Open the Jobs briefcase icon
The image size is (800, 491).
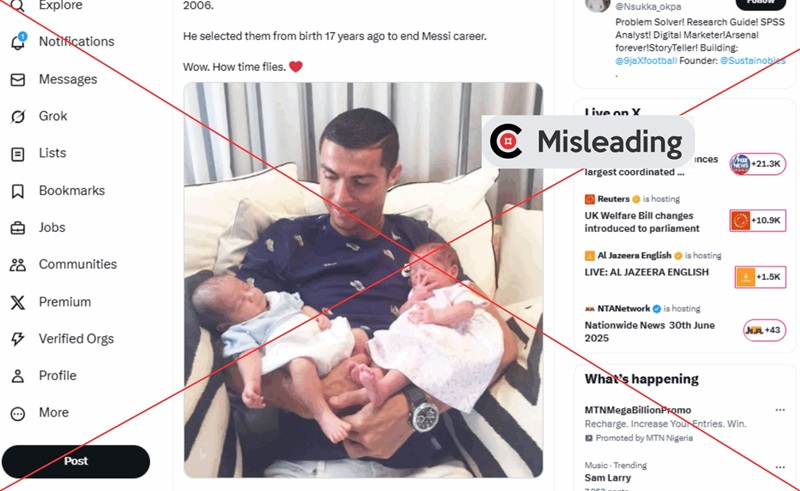[18, 228]
